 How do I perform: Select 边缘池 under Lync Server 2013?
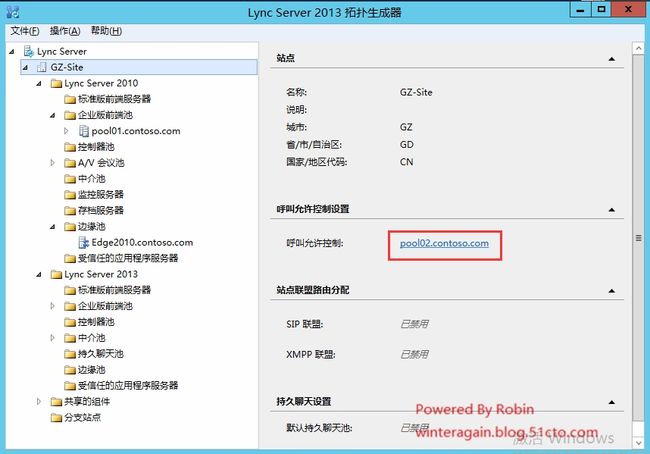coord(92,370)
